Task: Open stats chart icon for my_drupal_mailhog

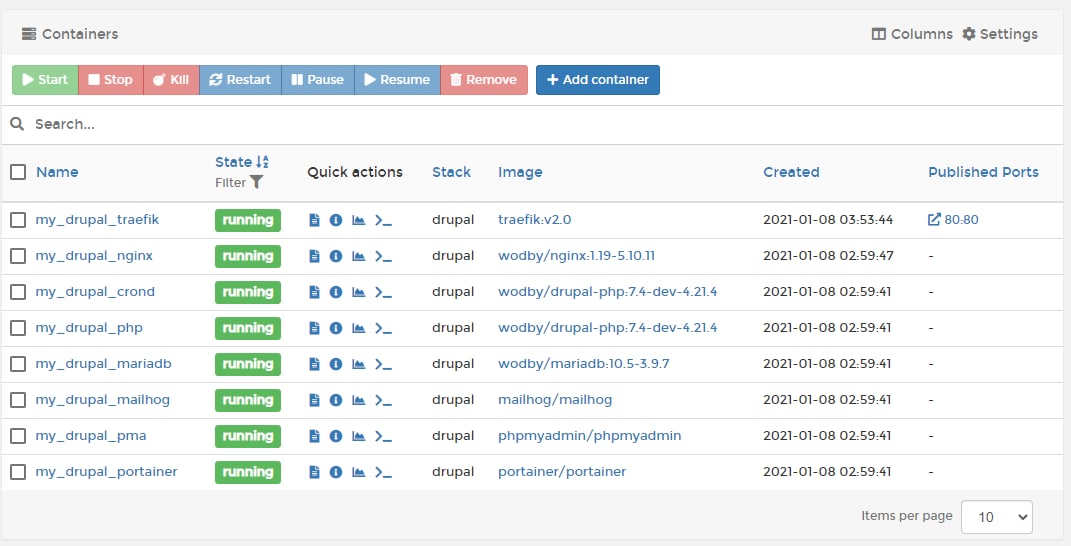Action: coord(359,400)
